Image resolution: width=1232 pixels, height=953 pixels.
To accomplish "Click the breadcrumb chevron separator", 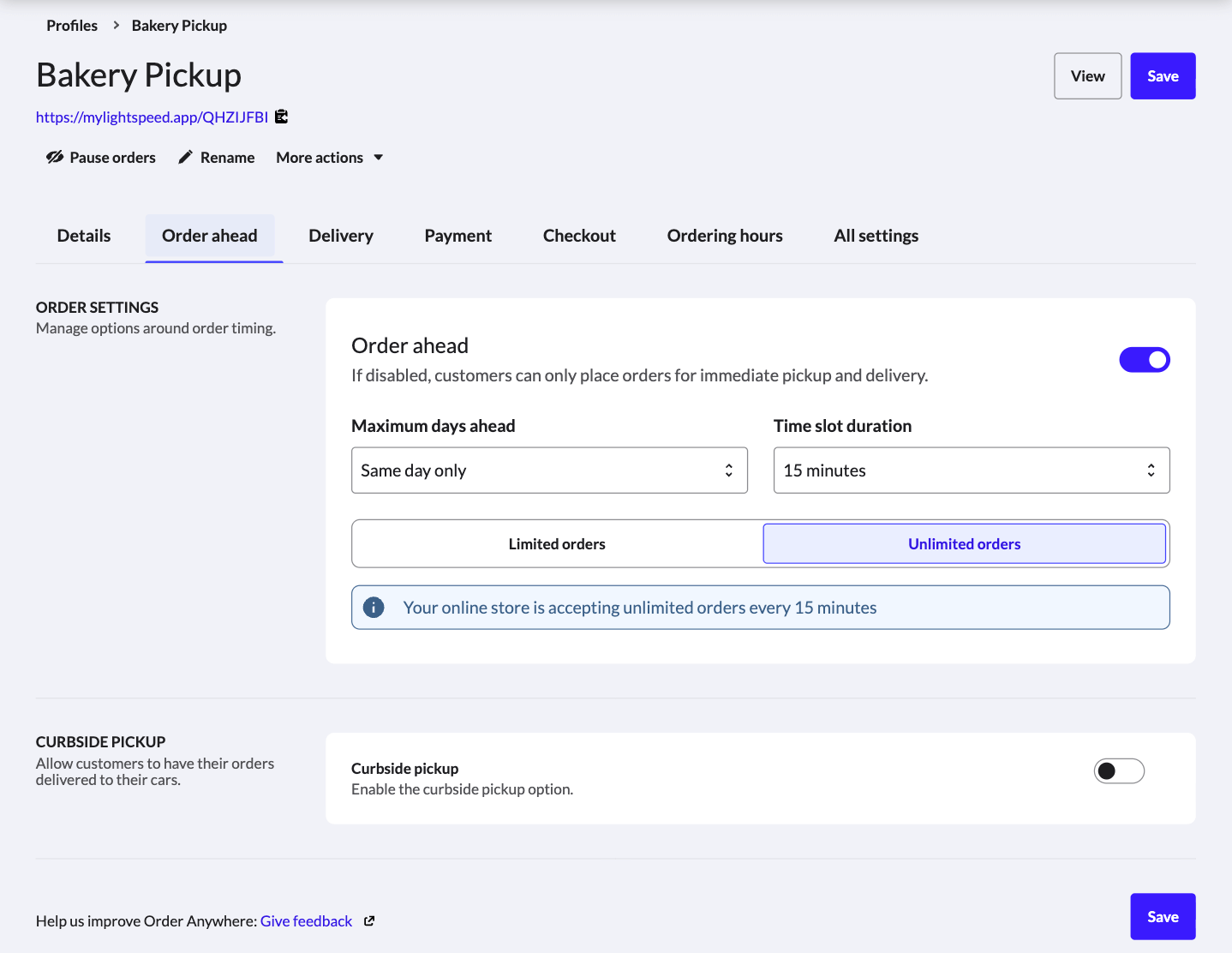I will [116, 26].
